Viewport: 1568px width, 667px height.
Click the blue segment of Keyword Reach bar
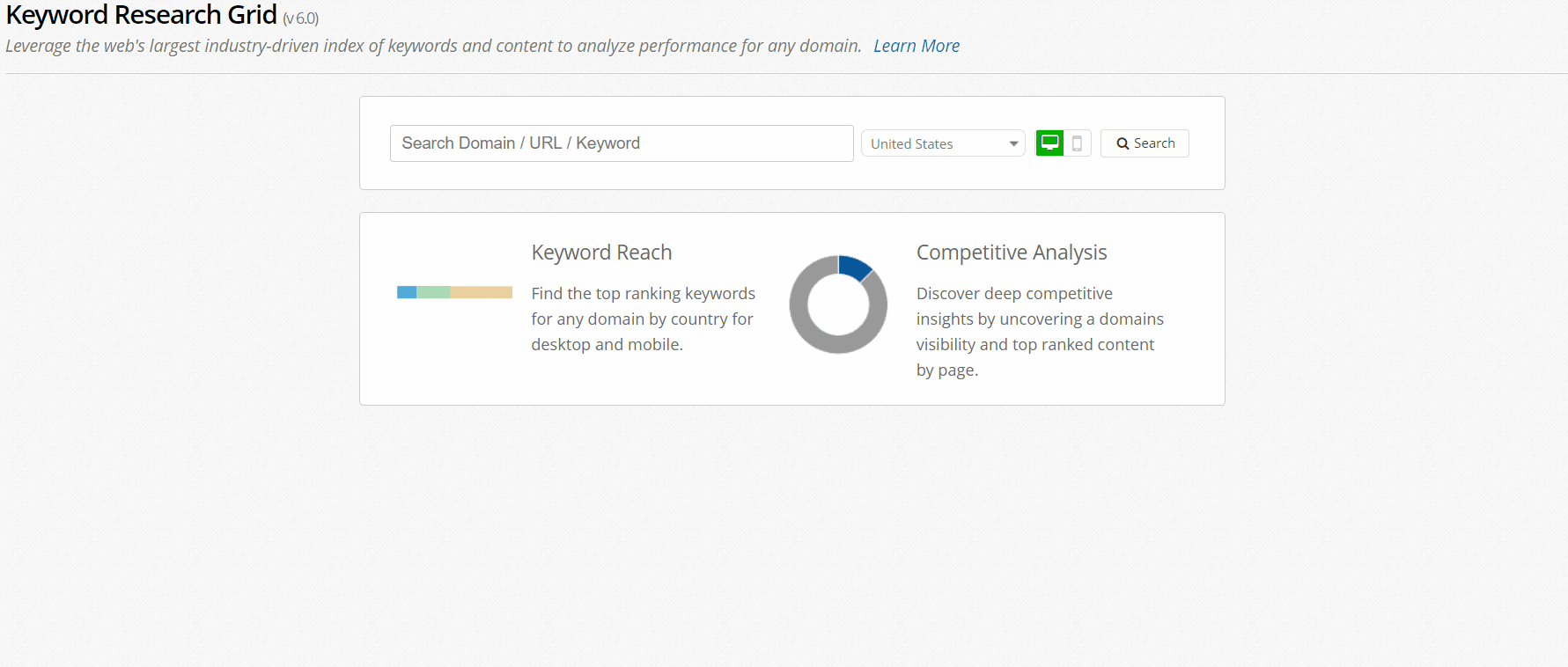point(407,292)
